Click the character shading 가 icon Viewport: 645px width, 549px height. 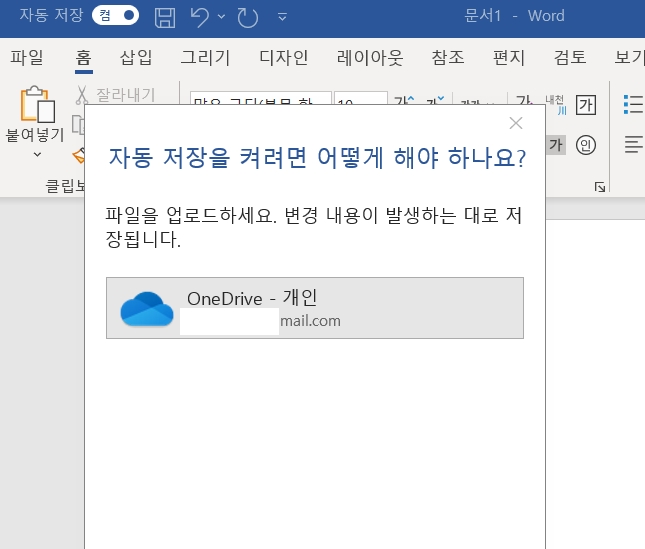[555, 145]
